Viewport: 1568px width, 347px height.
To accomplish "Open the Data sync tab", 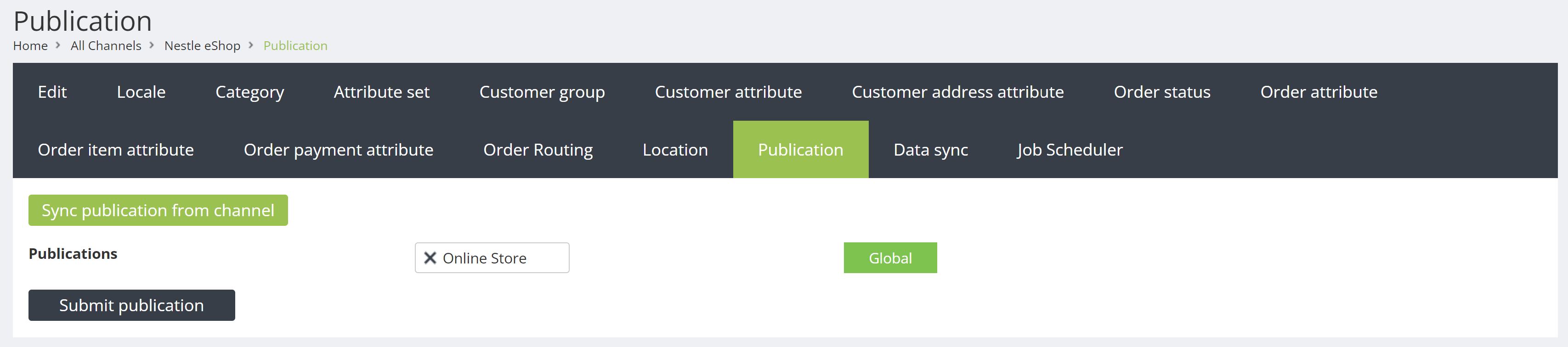I will coord(931,150).
